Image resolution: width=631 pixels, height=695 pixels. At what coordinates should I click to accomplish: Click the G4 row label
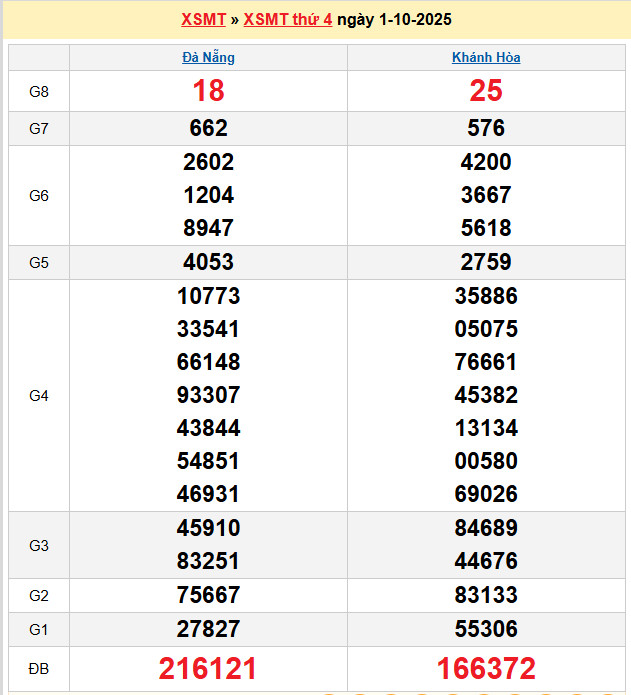point(39,395)
